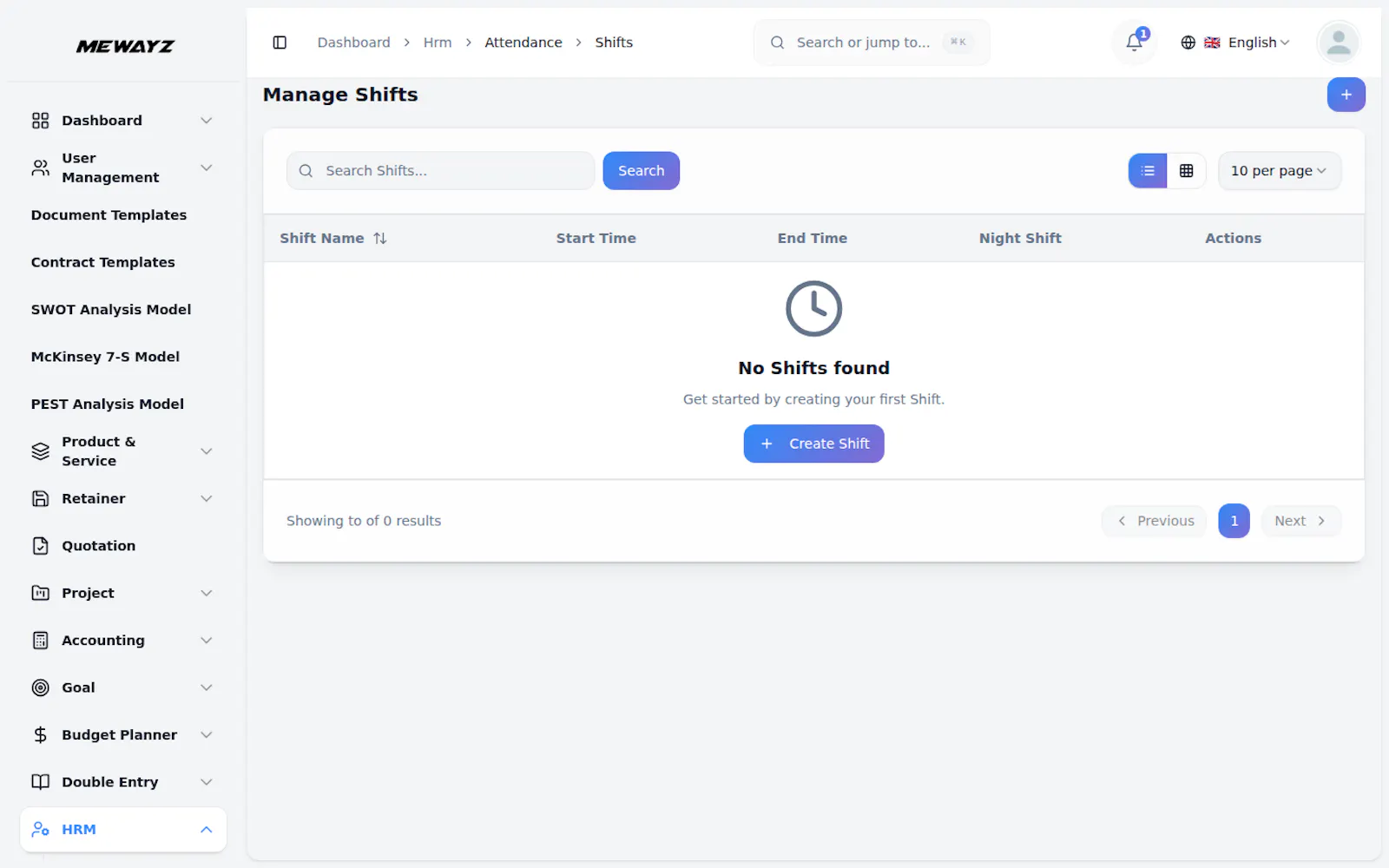Open the notifications bell
This screenshot has width=1389, height=868.
[1134, 43]
